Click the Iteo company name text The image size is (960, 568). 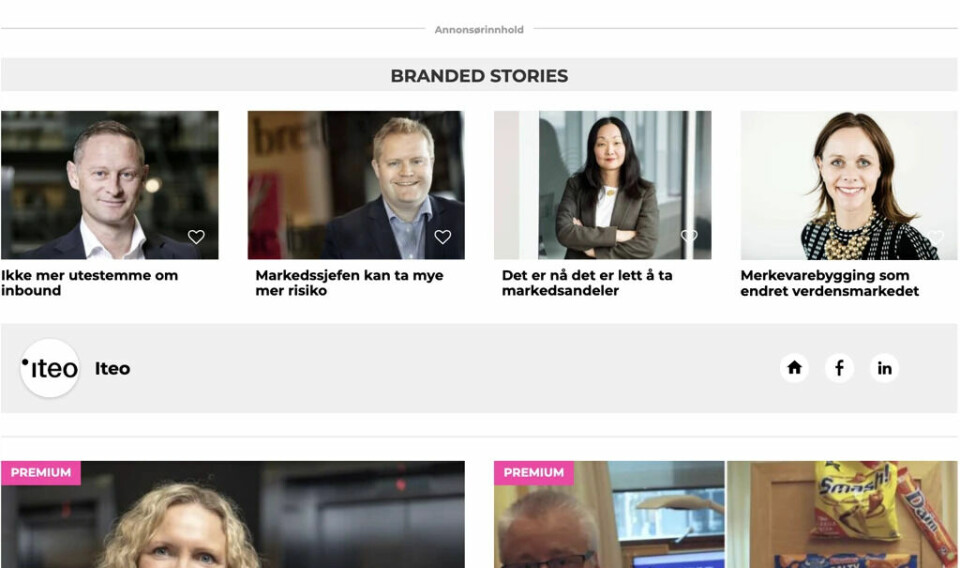[x=113, y=368]
